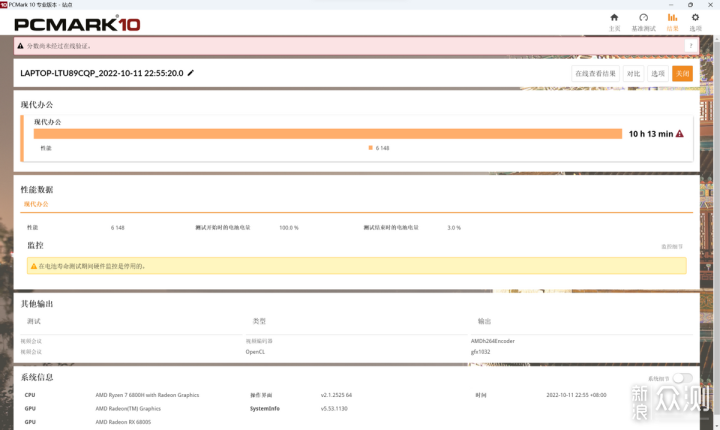Click the orange legend square next to 6 148

(x=370, y=148)
